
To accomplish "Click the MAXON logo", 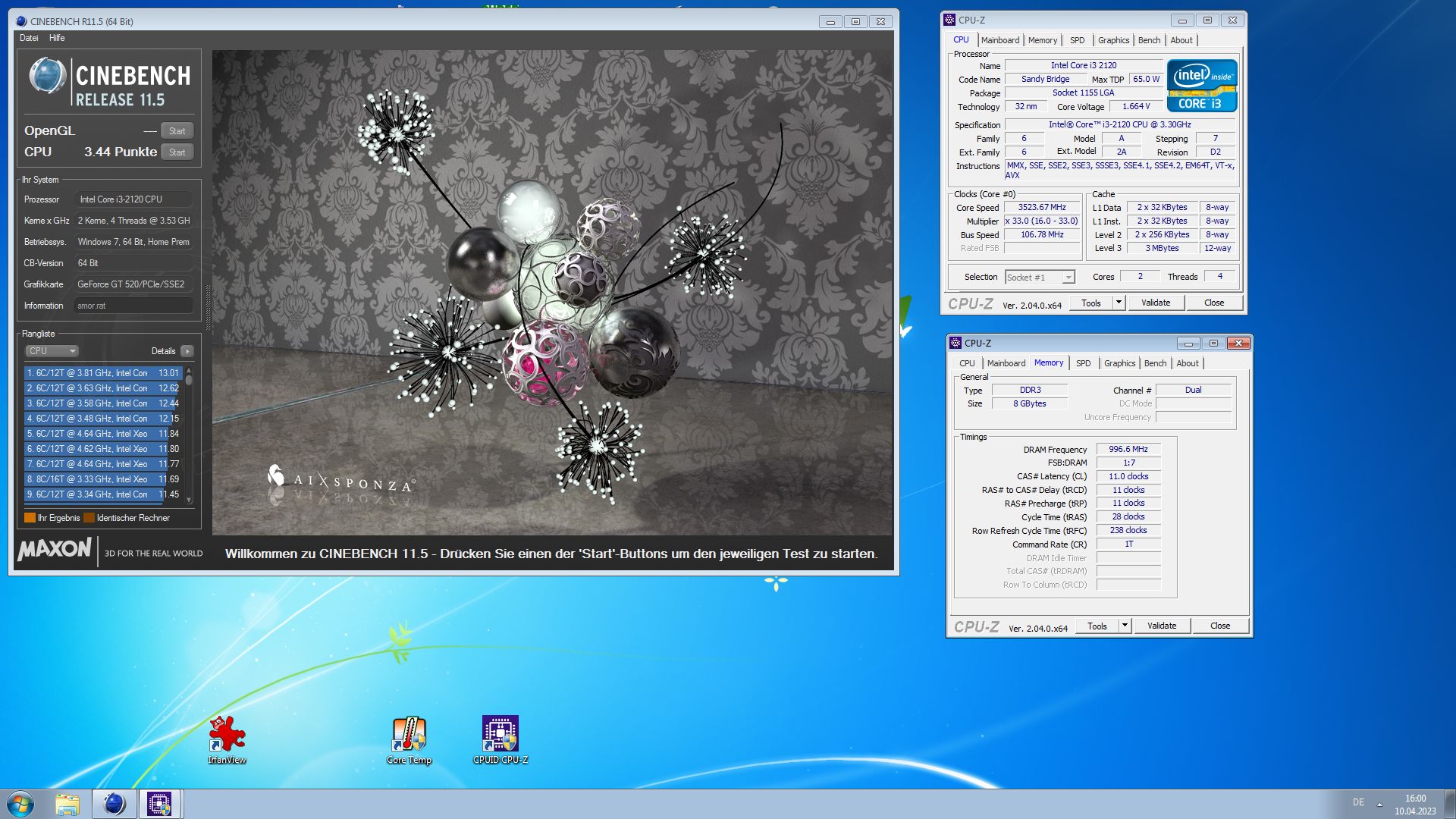I will [x=55, y=549].
